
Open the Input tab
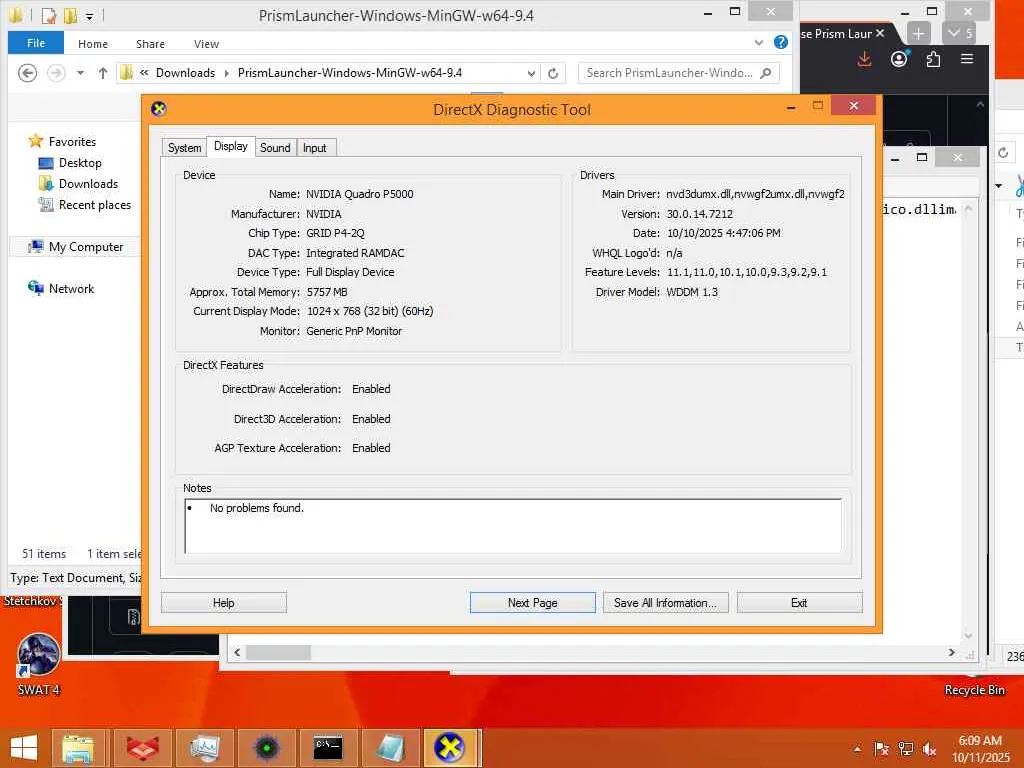pyautogui.click(x=315, y=148)
